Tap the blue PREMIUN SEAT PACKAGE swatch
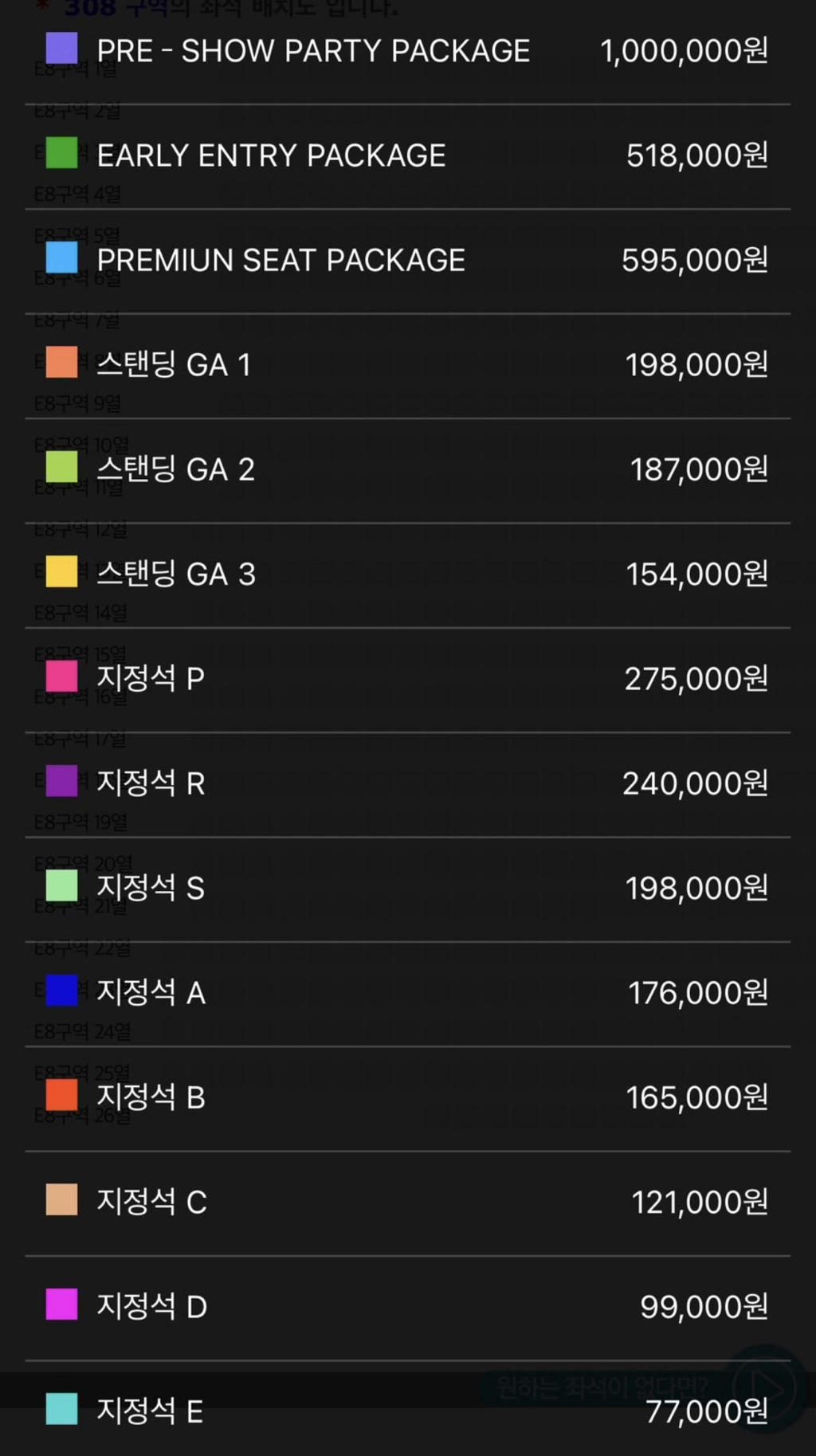The height and width of the screenshot is (1456, 816). pos(62,258)
